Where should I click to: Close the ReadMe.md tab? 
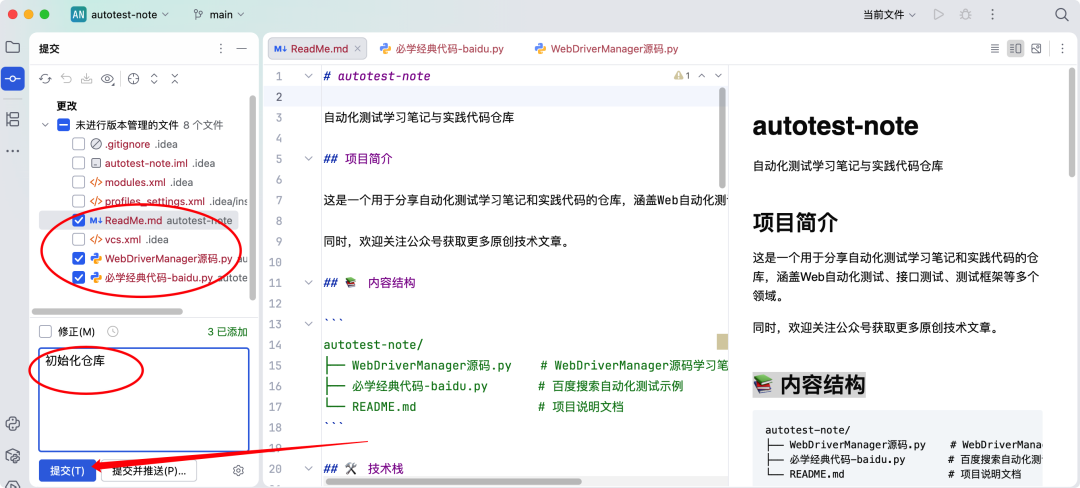click(357, 49)
